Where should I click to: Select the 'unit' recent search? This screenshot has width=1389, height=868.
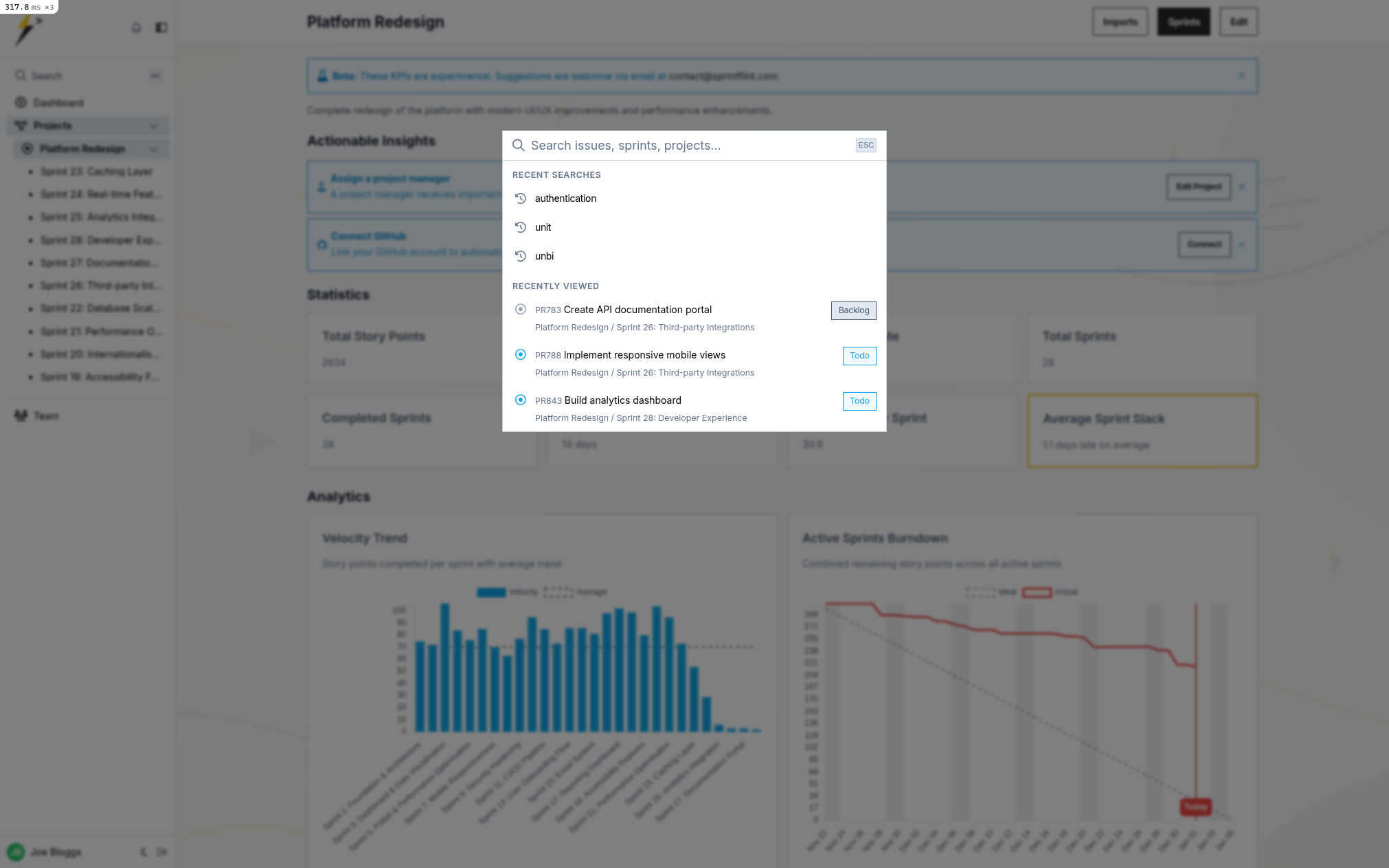point(543,227)
